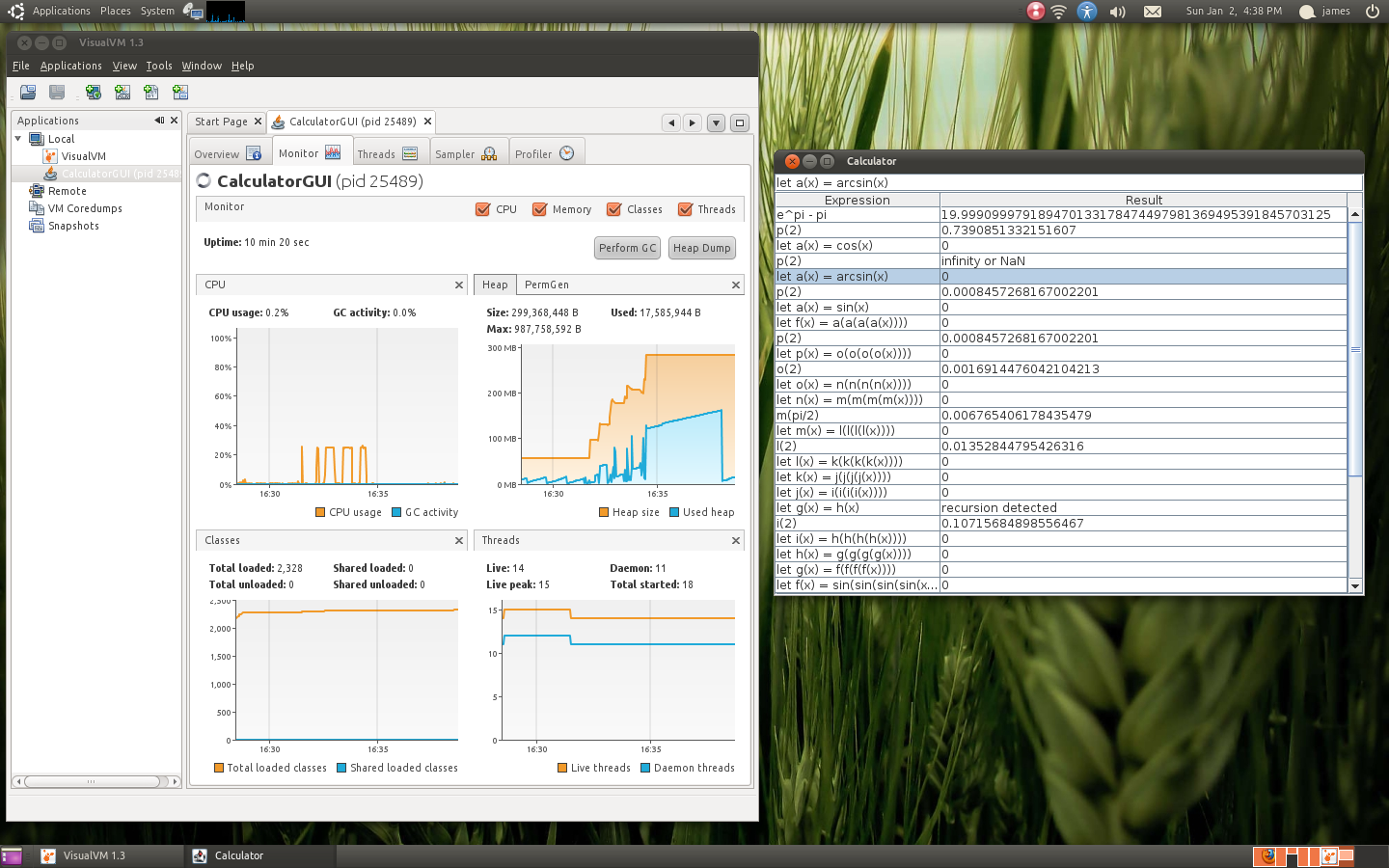Open the Tools menu
This screenshot has width=1389, height=868.
[159, 66]
